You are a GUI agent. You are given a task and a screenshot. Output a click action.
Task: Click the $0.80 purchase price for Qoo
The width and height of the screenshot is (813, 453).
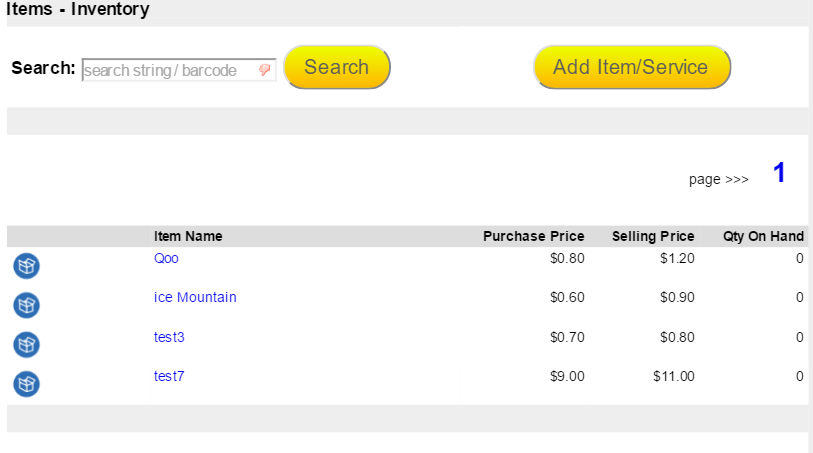click(567, 258)
